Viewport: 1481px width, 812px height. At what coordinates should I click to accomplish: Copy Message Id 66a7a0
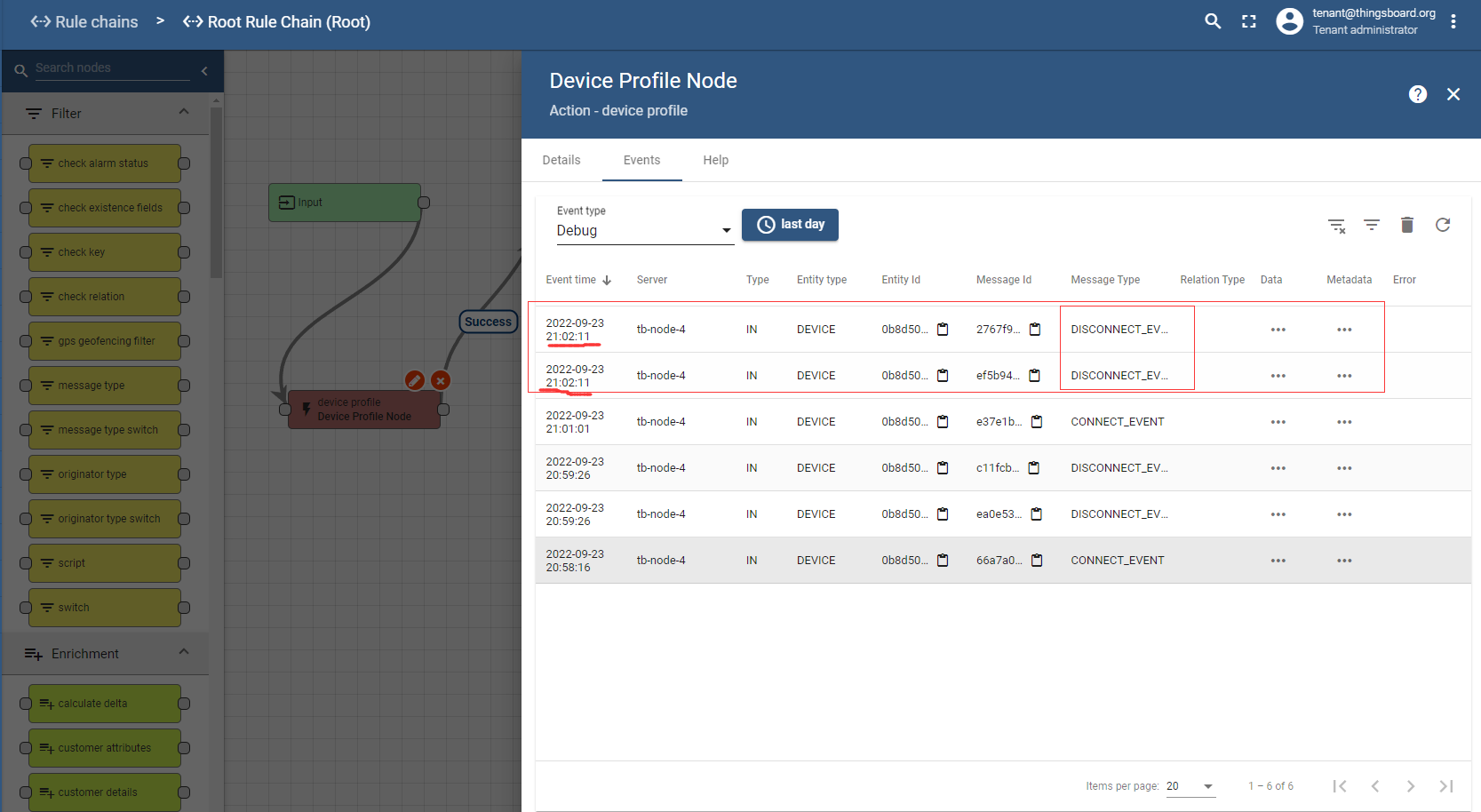1037,561
